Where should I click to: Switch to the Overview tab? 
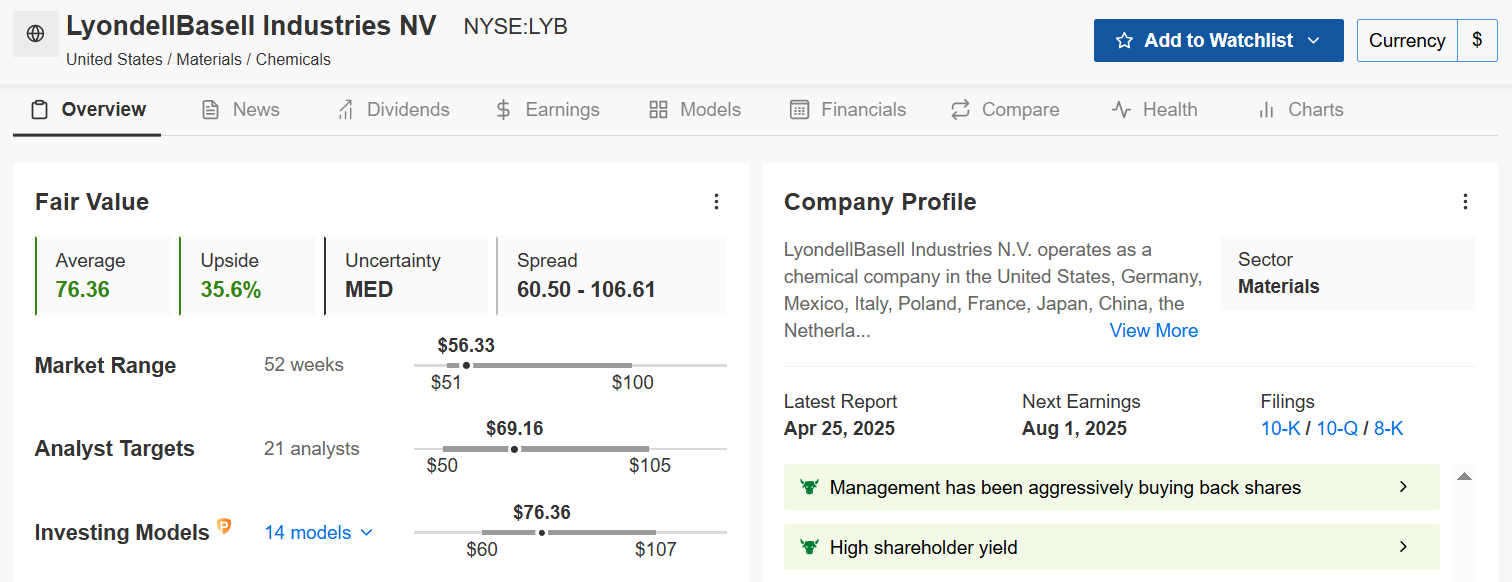point(87,110)
